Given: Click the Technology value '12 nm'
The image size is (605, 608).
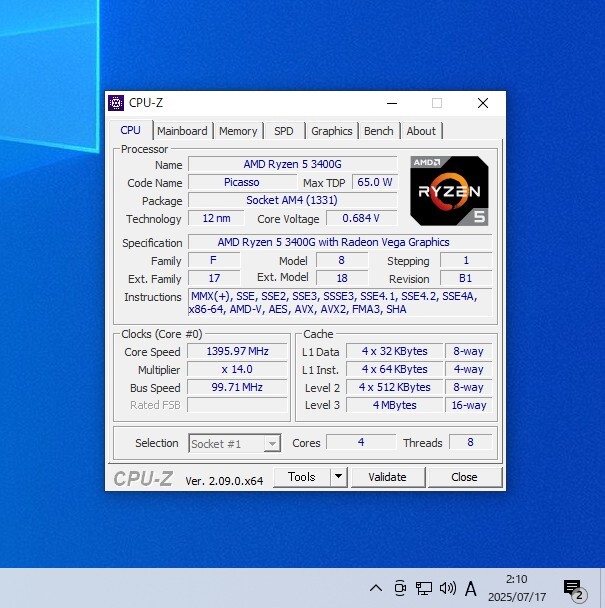Looking at the screenshot, I should [x=216, y=218].
